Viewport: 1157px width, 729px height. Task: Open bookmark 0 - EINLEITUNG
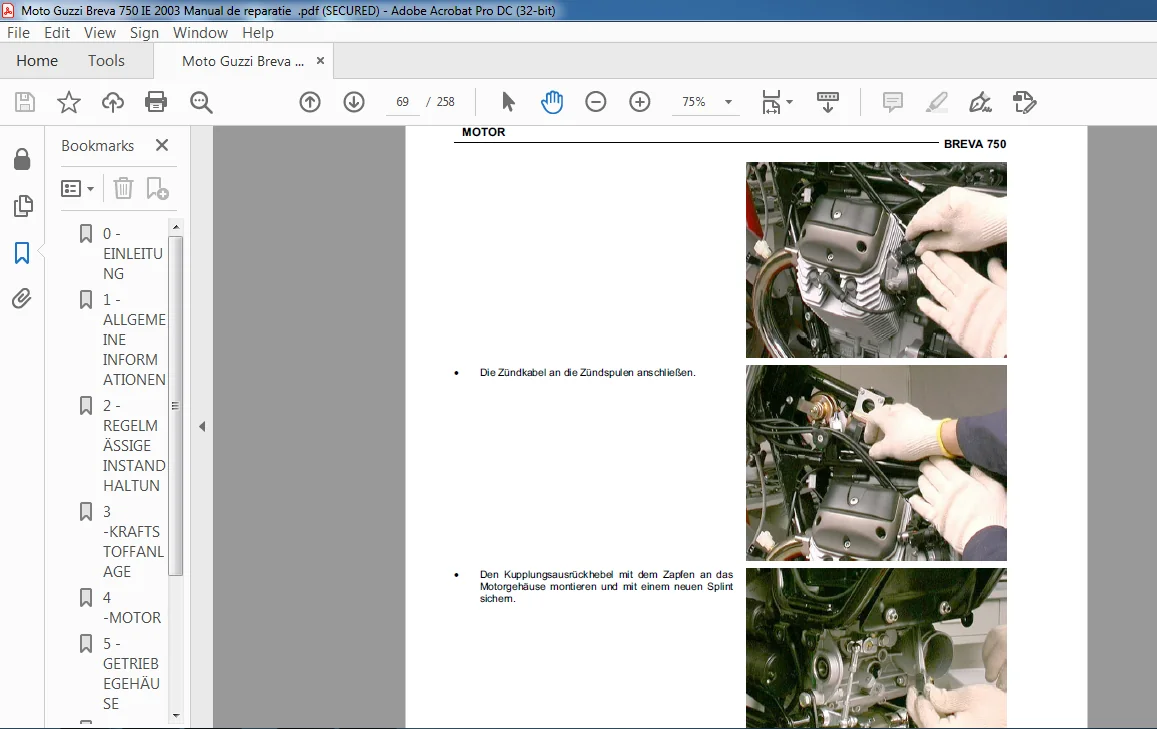pos(133,253)
